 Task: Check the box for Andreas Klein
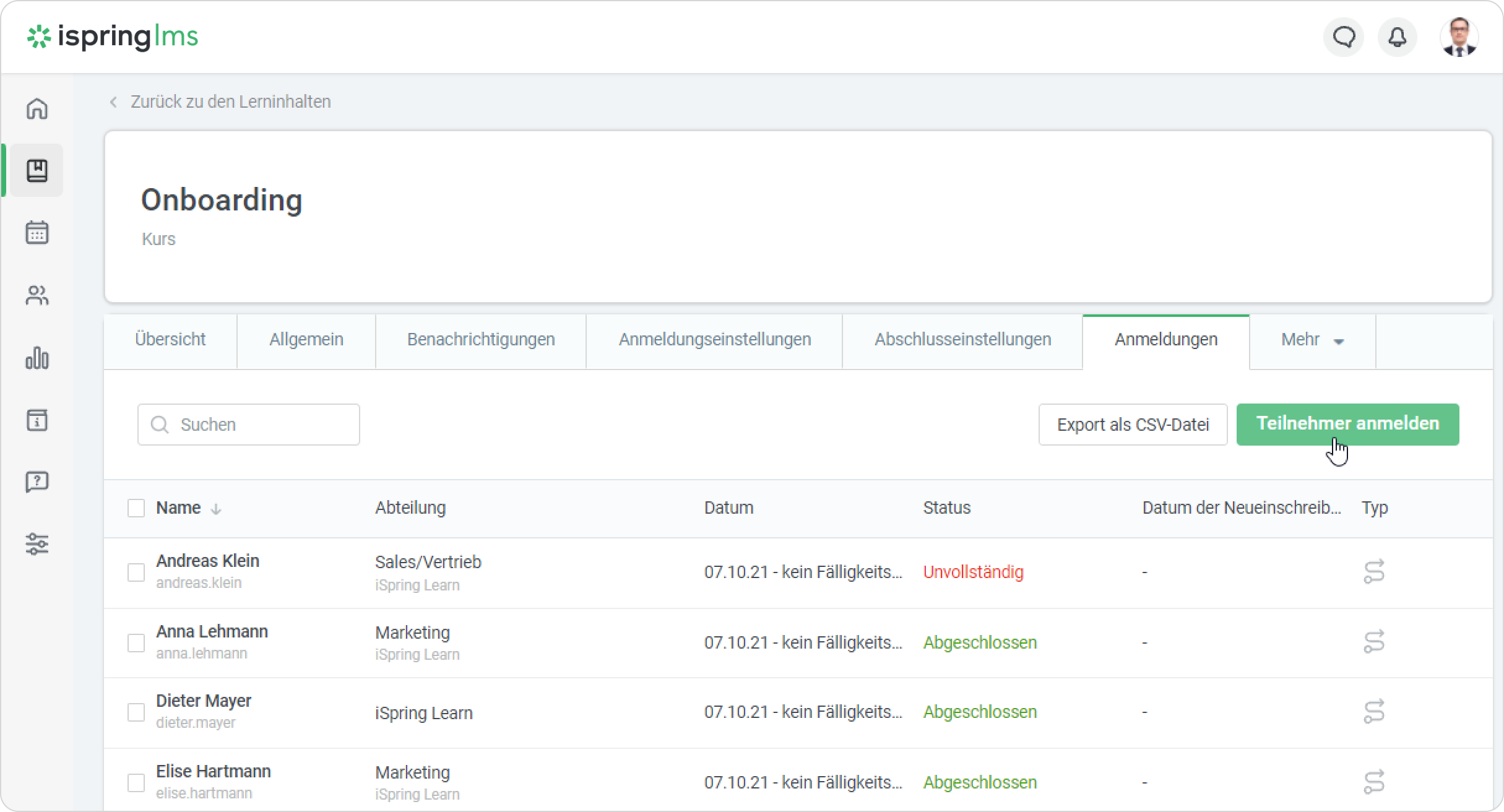tap(136, 572)
